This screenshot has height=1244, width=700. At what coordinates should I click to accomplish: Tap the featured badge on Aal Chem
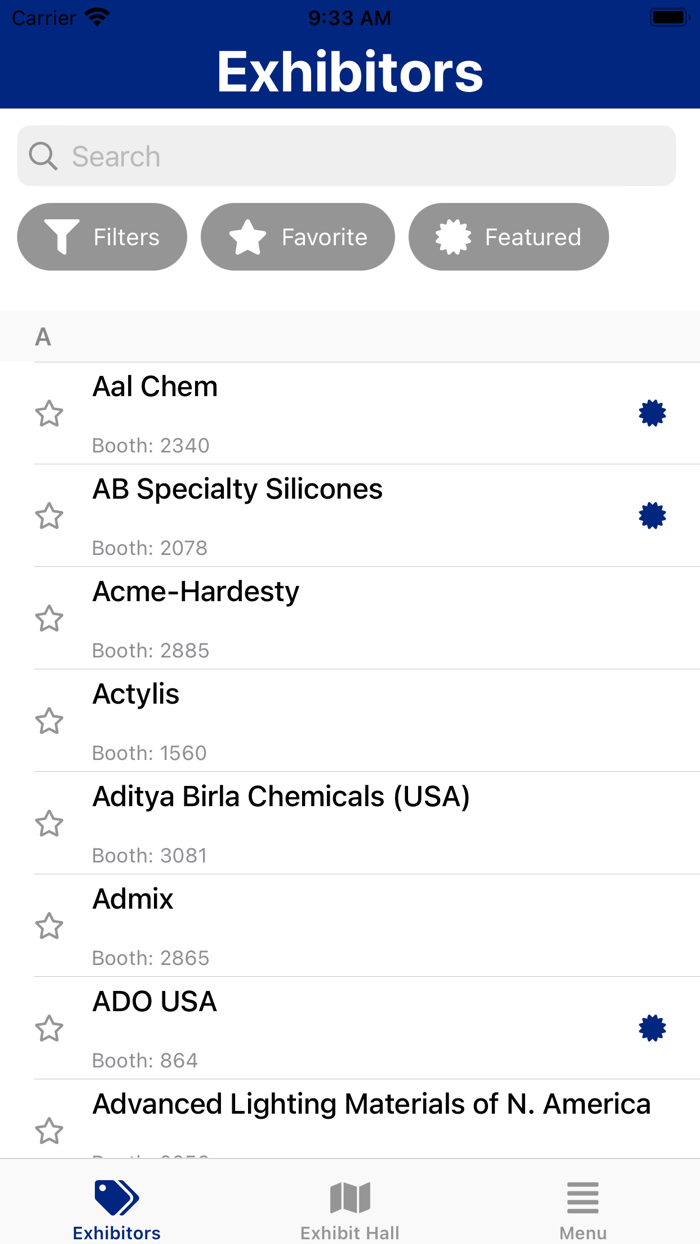click(x=652, y=413)
